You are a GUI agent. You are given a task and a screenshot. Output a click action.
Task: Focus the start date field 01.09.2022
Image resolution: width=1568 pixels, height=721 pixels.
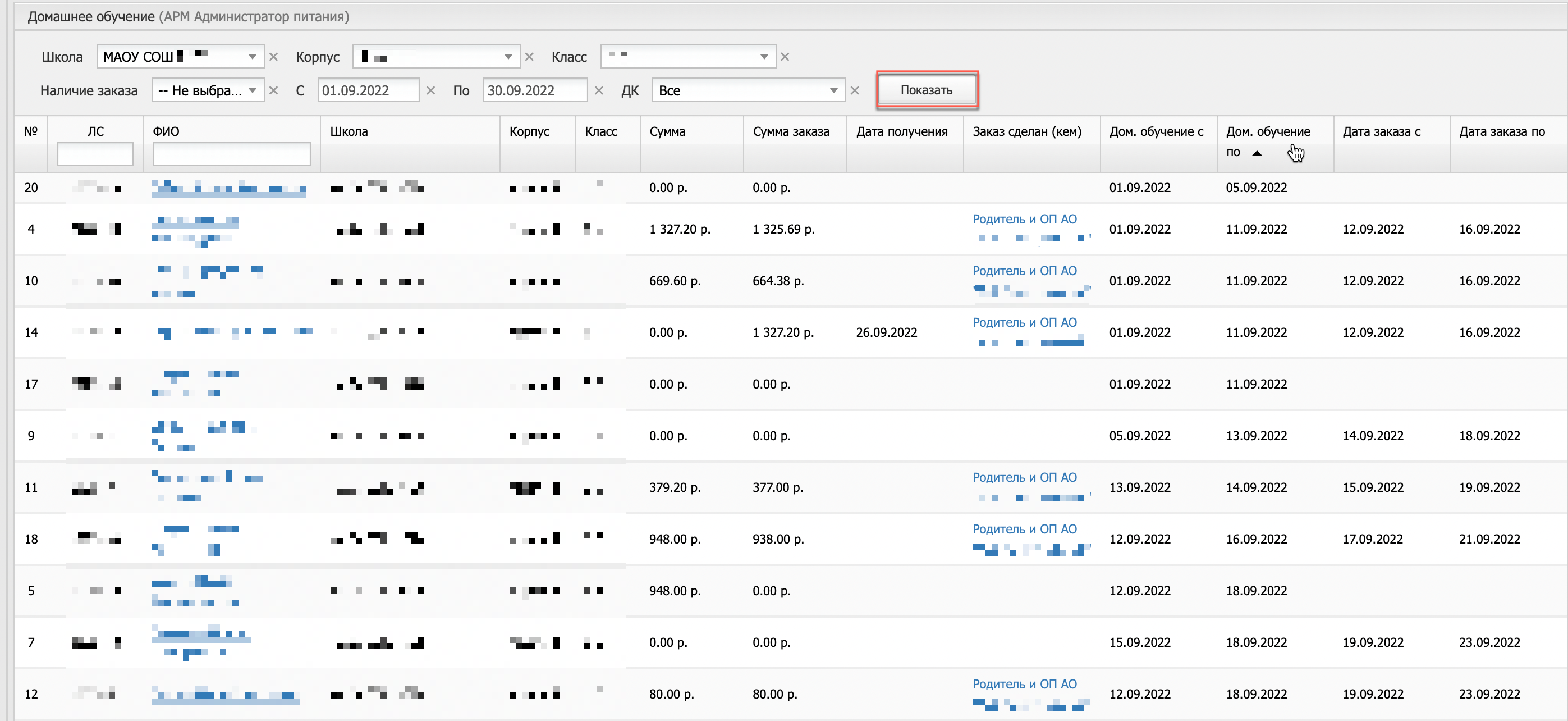(x=368, y=91)
